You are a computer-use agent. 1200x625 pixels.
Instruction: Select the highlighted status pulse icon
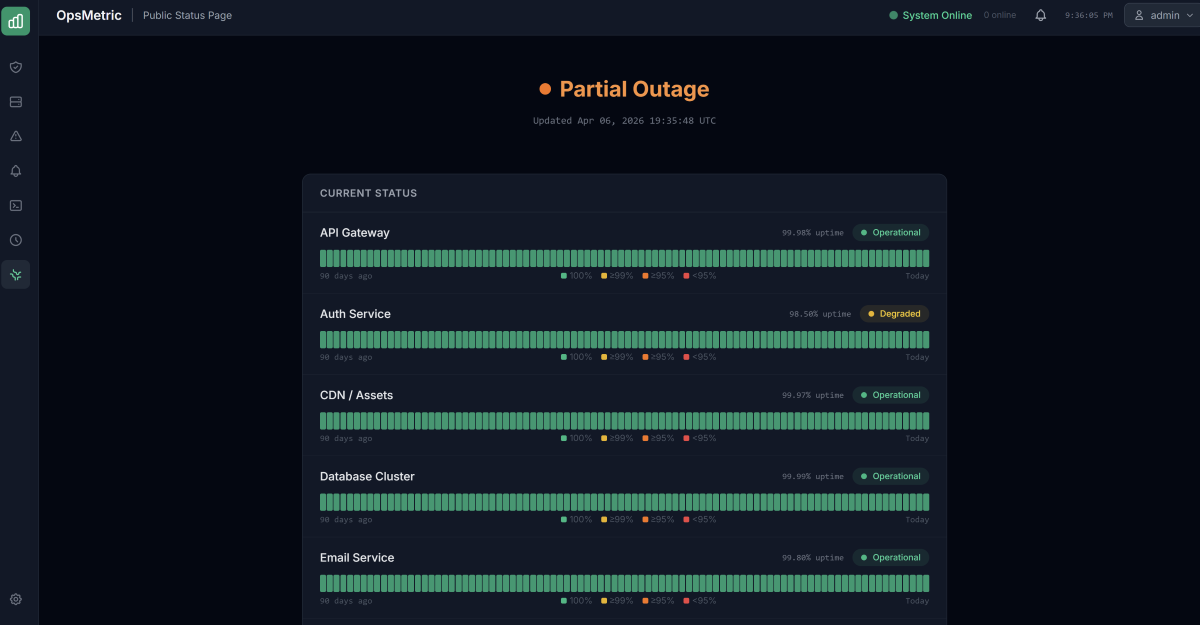15,274
